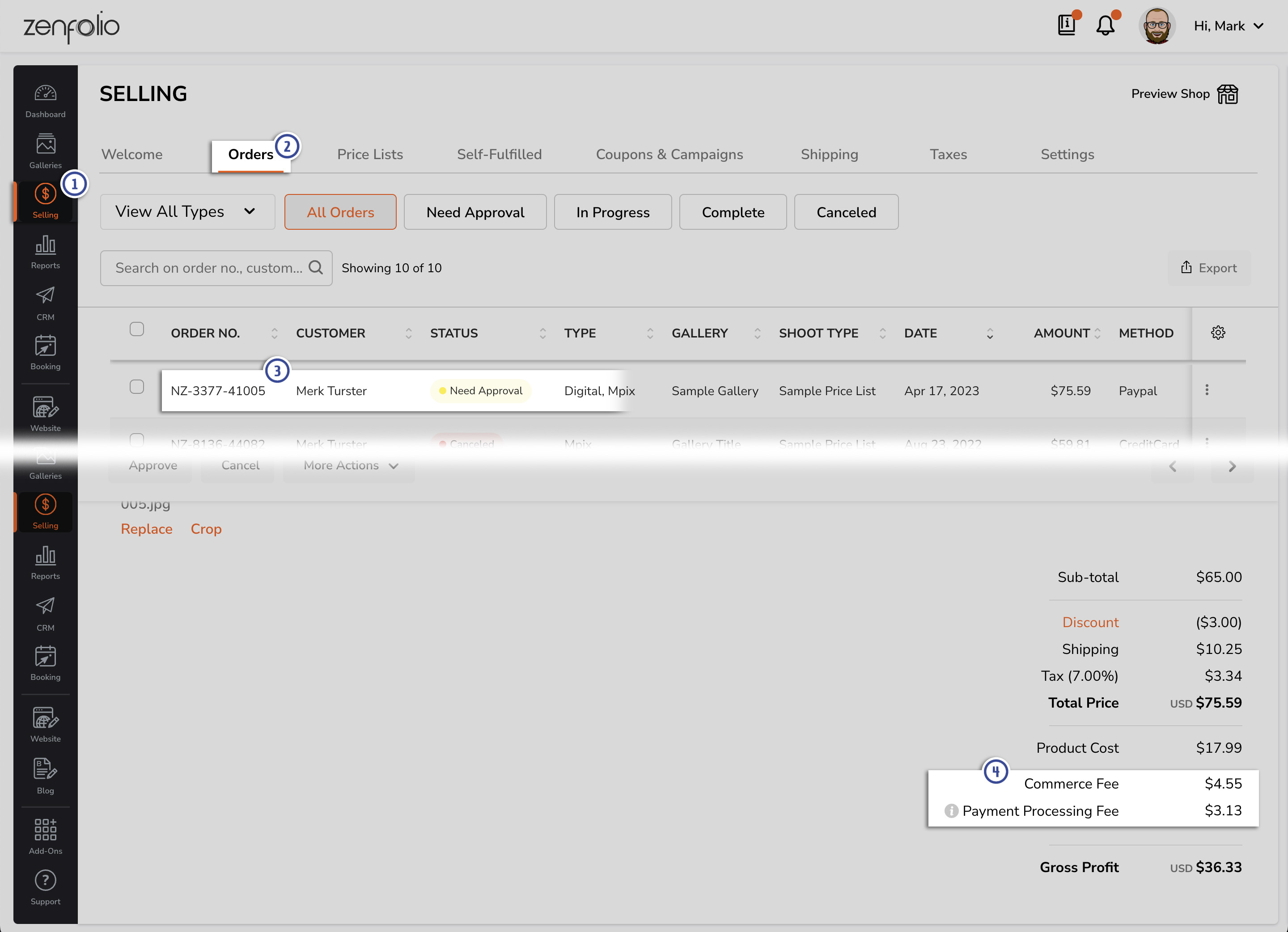Focus the order search field

pos(216,268)
